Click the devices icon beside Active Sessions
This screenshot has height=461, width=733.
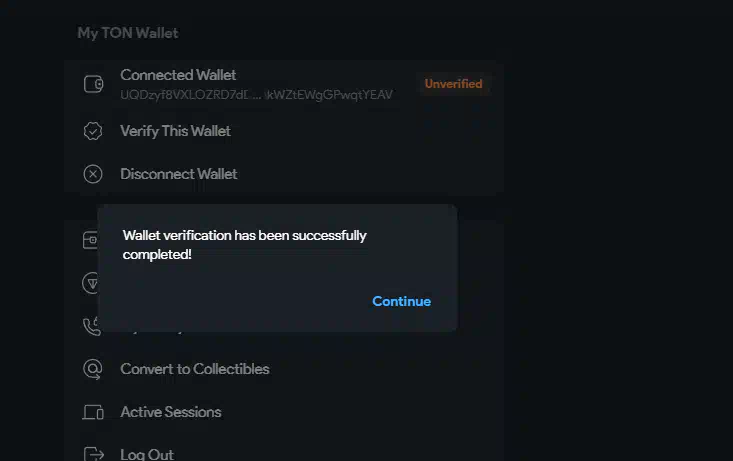93,412
